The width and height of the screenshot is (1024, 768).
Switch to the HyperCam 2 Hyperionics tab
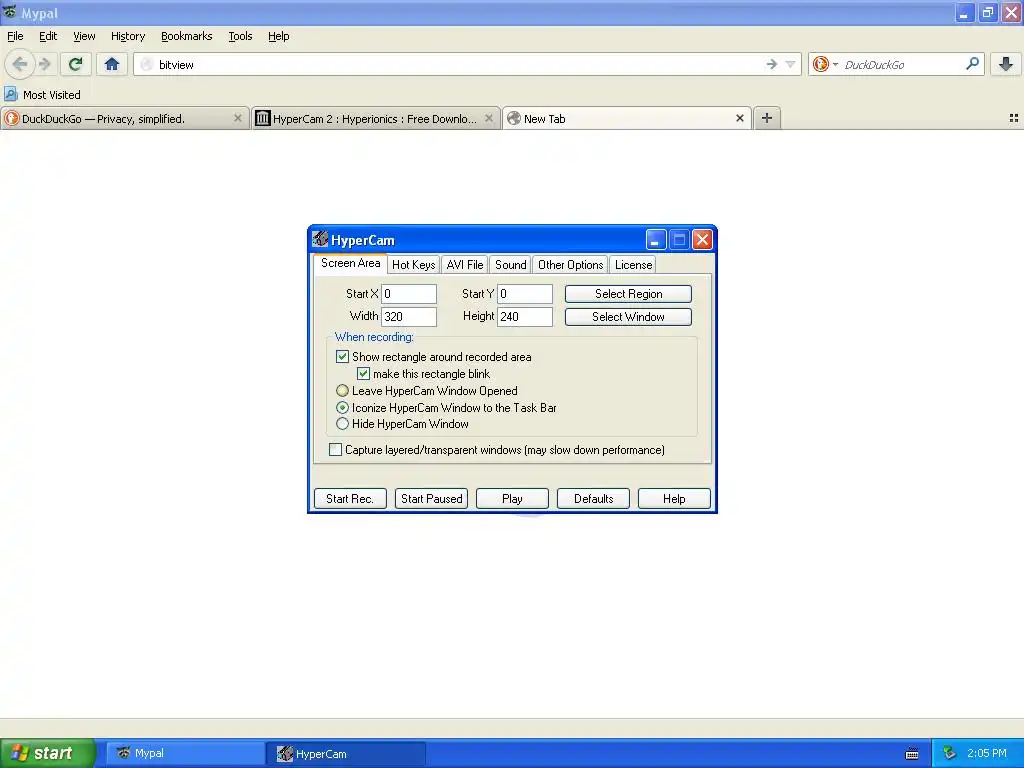click(376, 118)
